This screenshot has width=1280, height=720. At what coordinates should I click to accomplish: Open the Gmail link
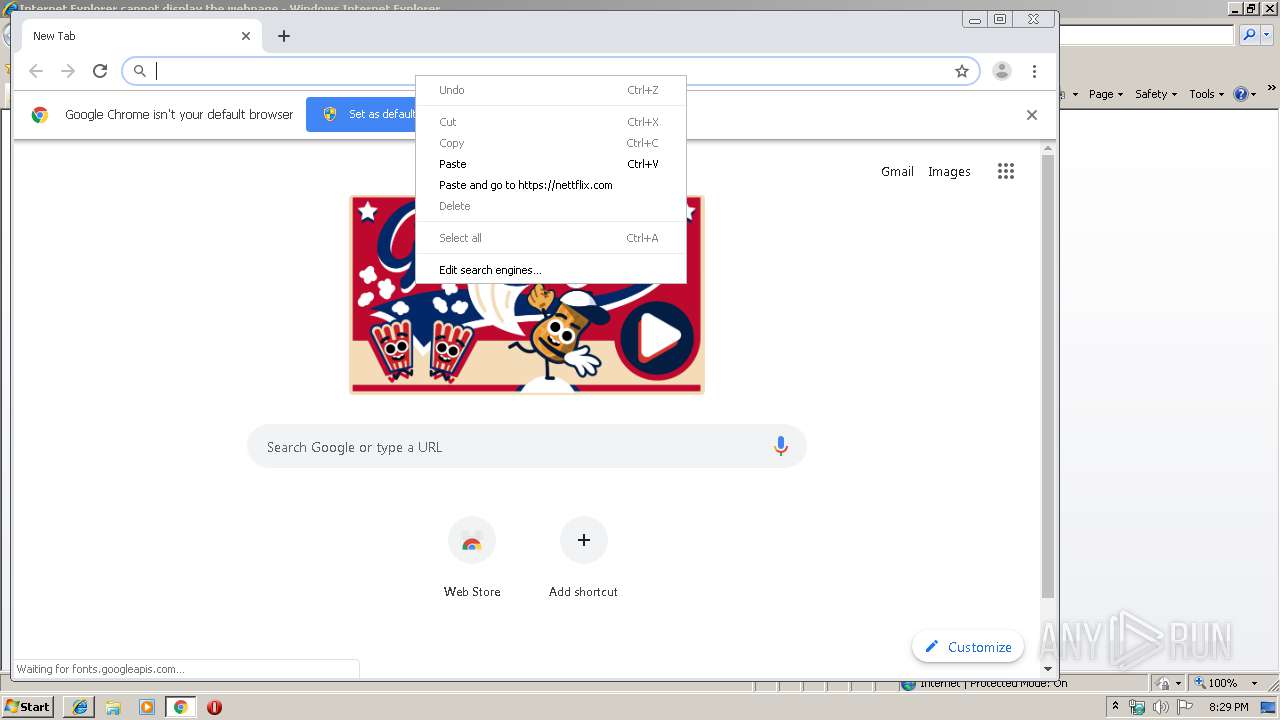point(897,171)
